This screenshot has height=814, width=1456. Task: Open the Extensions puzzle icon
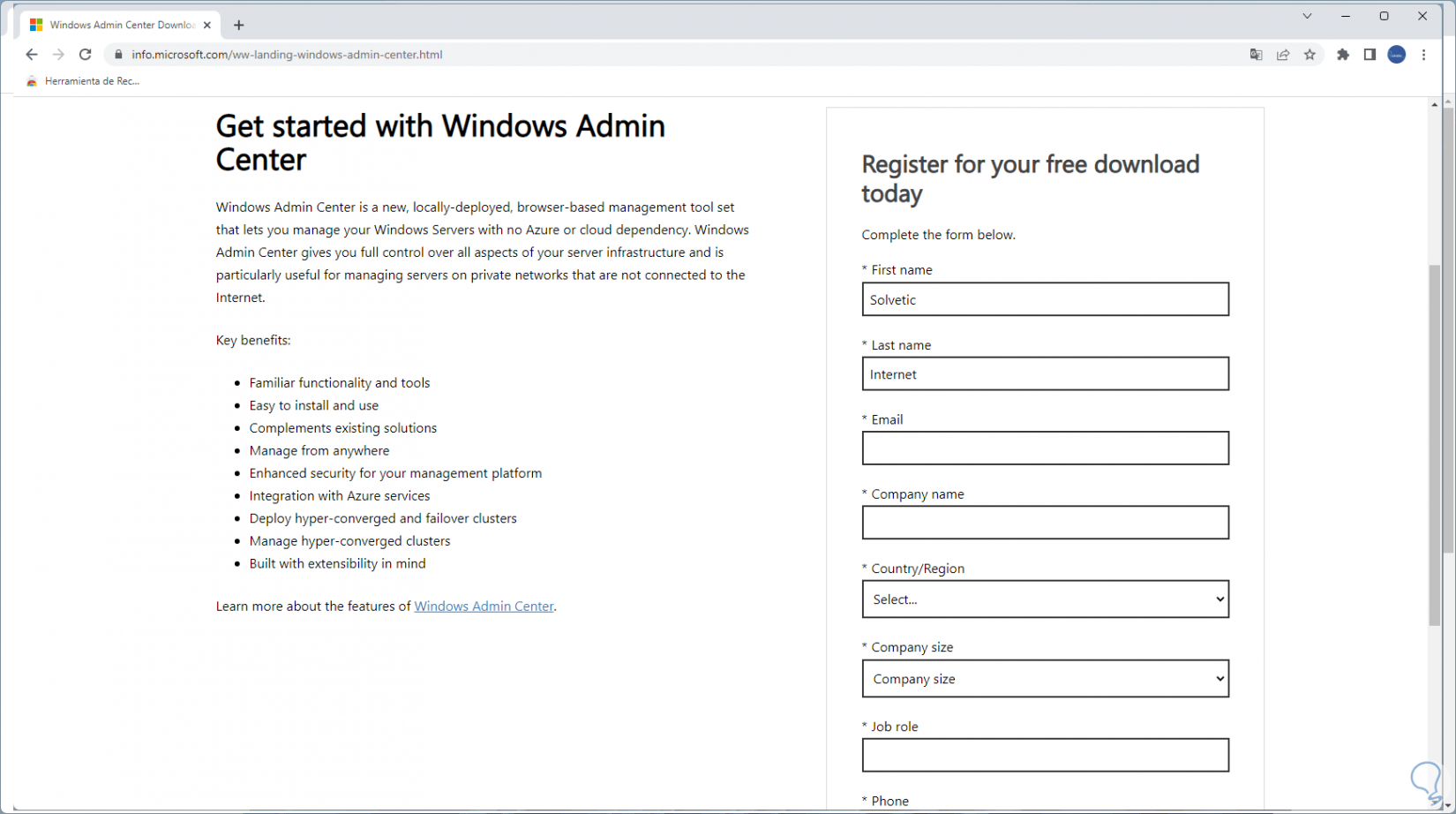1343,55
